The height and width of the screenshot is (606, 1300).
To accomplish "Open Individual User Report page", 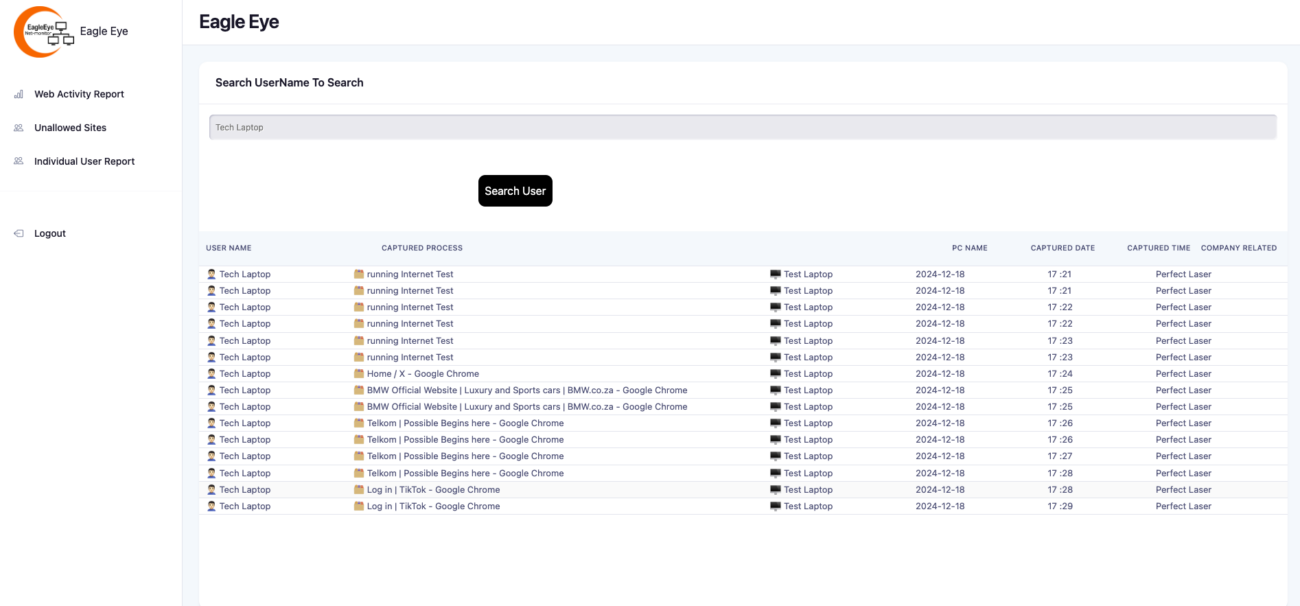I will [x=84, y=161].
